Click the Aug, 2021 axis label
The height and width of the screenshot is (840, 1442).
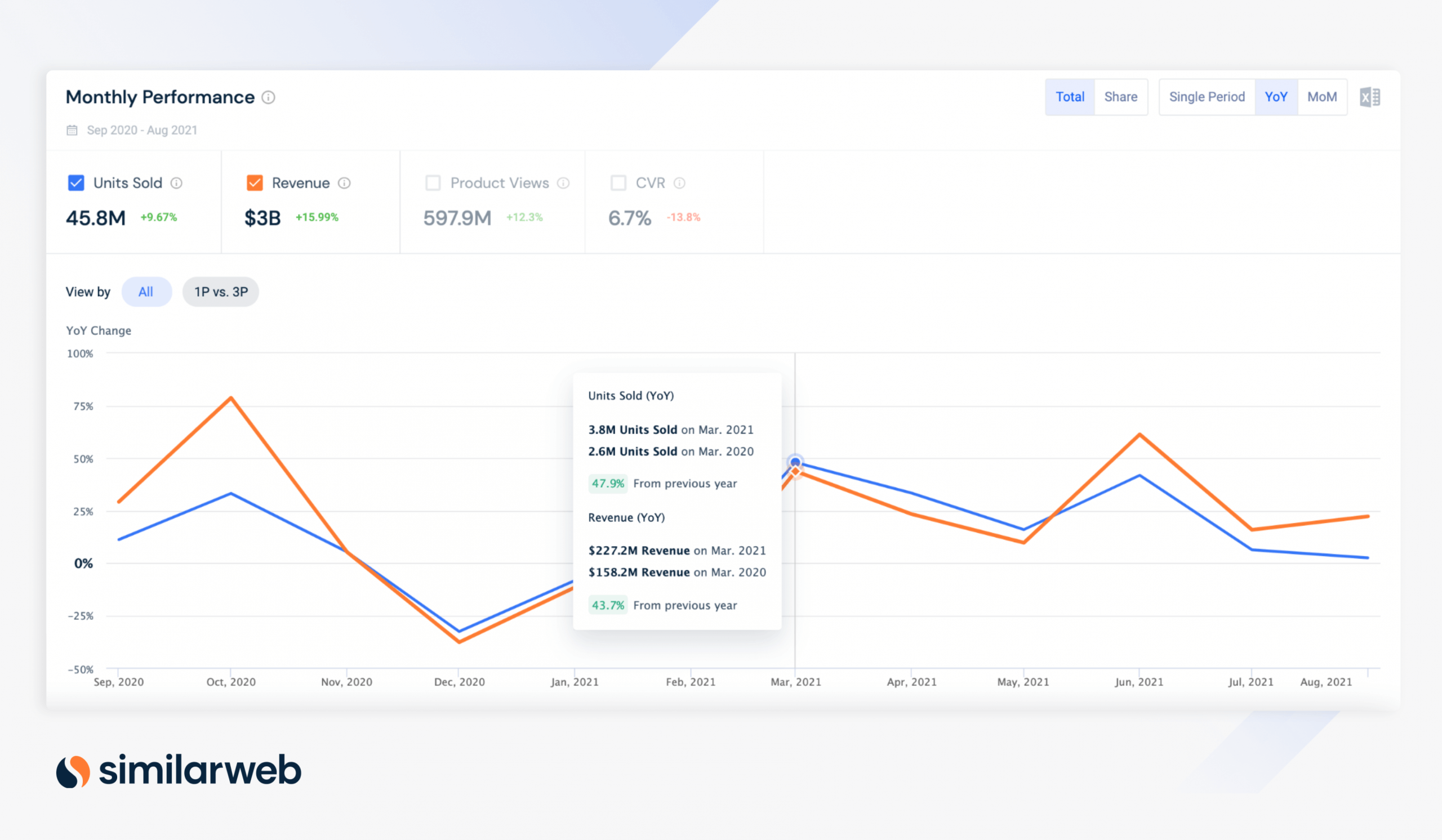pos(1326,682)
